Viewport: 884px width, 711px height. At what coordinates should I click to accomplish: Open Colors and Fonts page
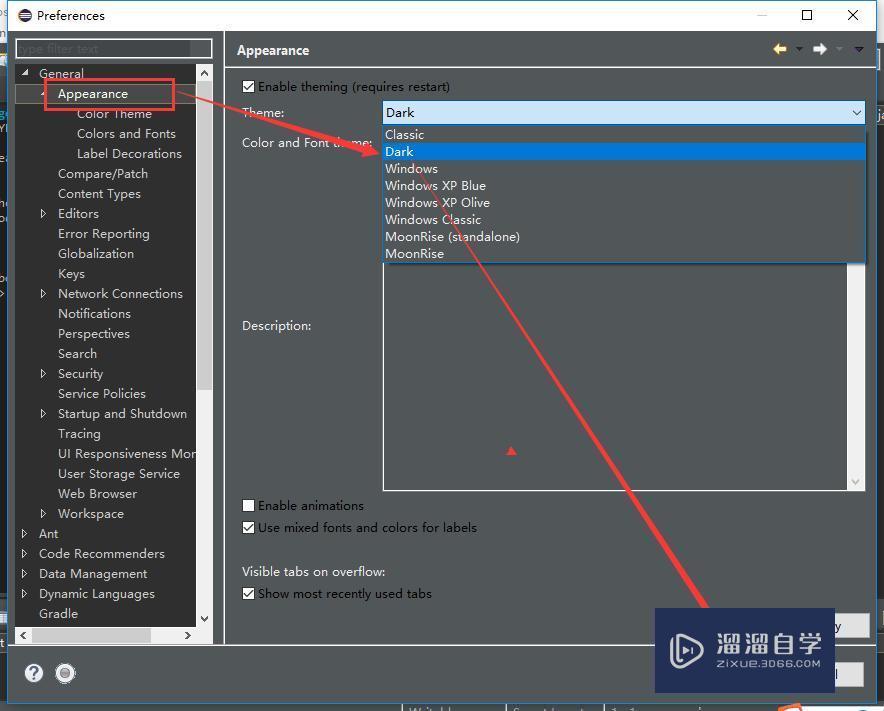126,134
